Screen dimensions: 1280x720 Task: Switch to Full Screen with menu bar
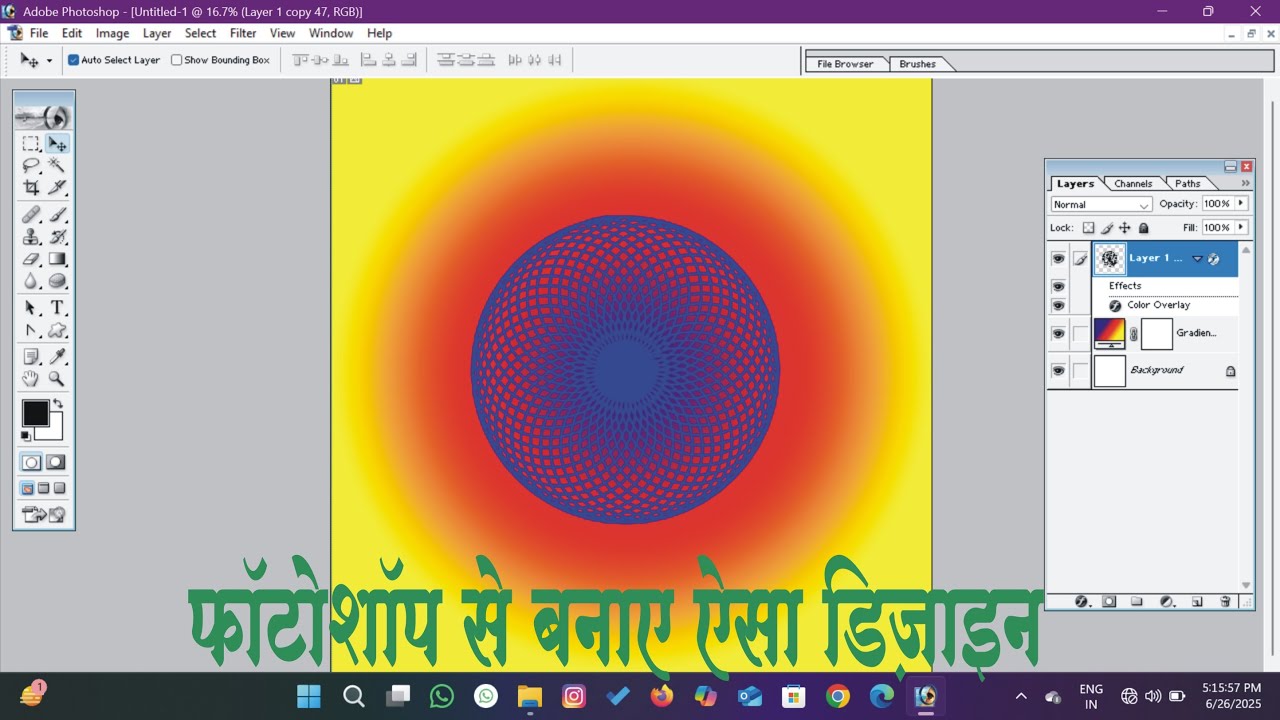[43, 488]
